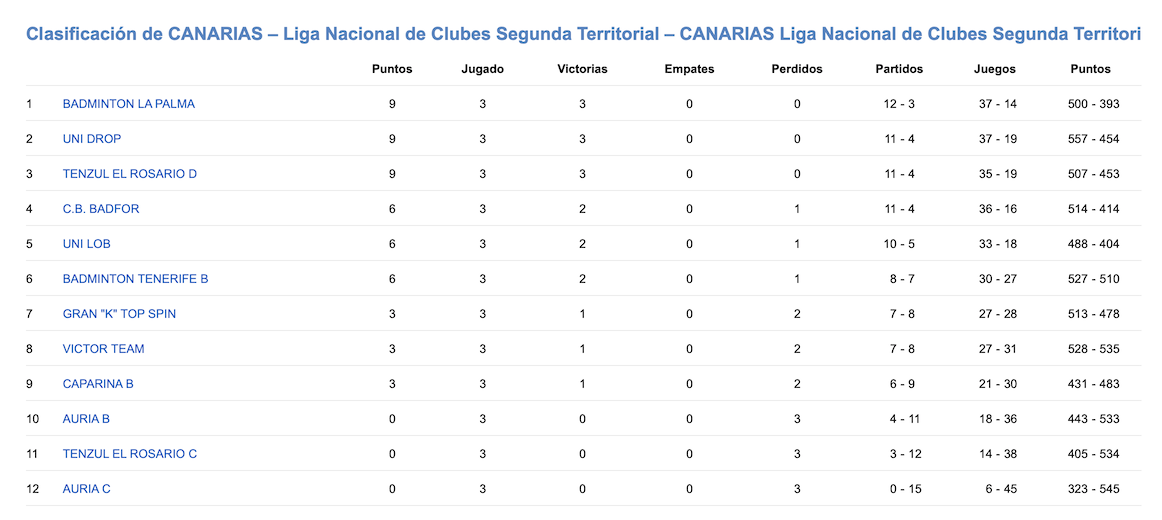Open the UNI DROP team link
1162x520 pixels.
click(92, 139)
